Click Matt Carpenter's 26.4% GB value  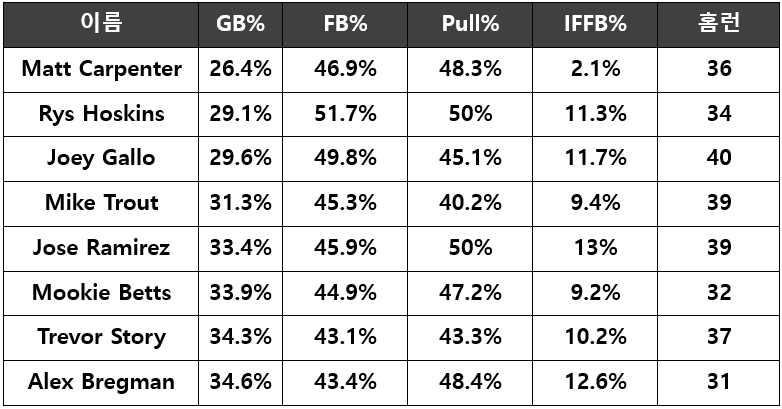(240, 69)
